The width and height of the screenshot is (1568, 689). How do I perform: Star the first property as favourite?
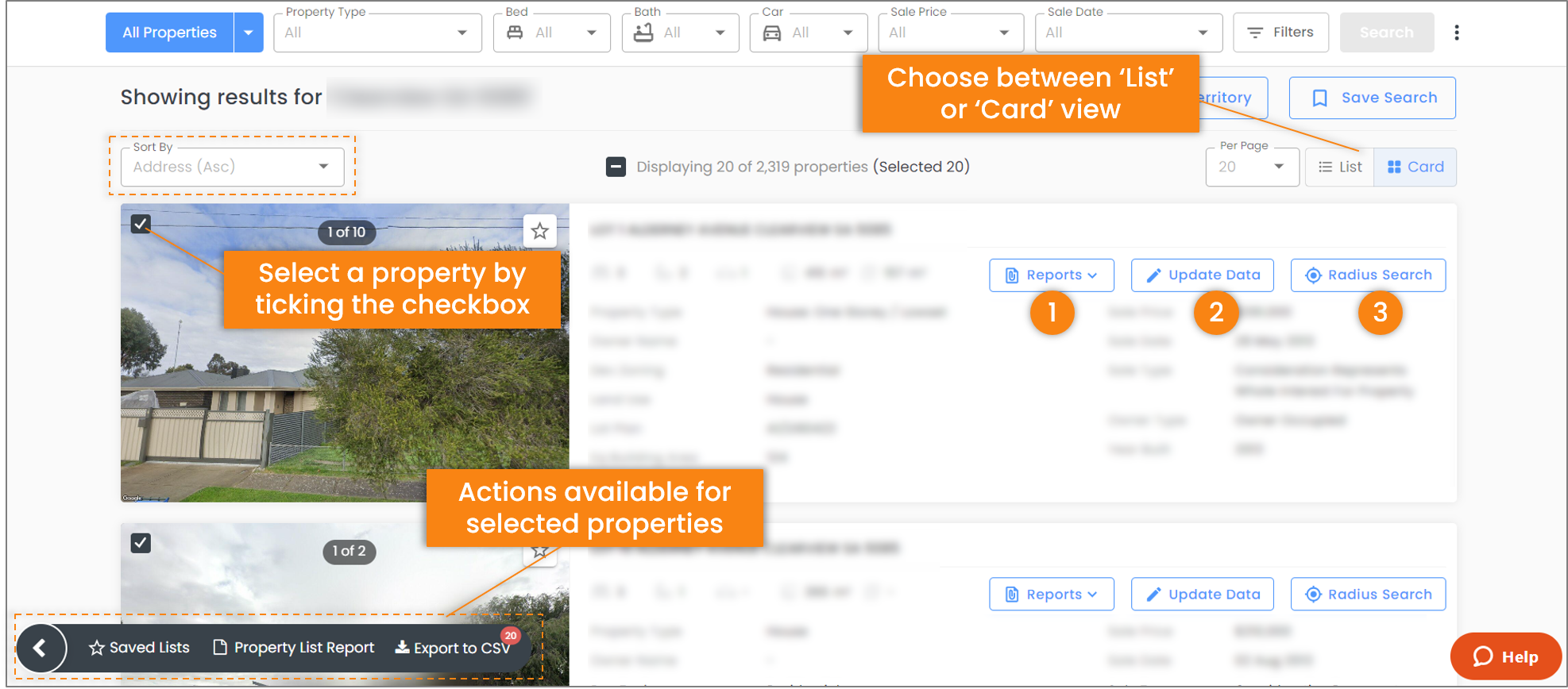540,231
